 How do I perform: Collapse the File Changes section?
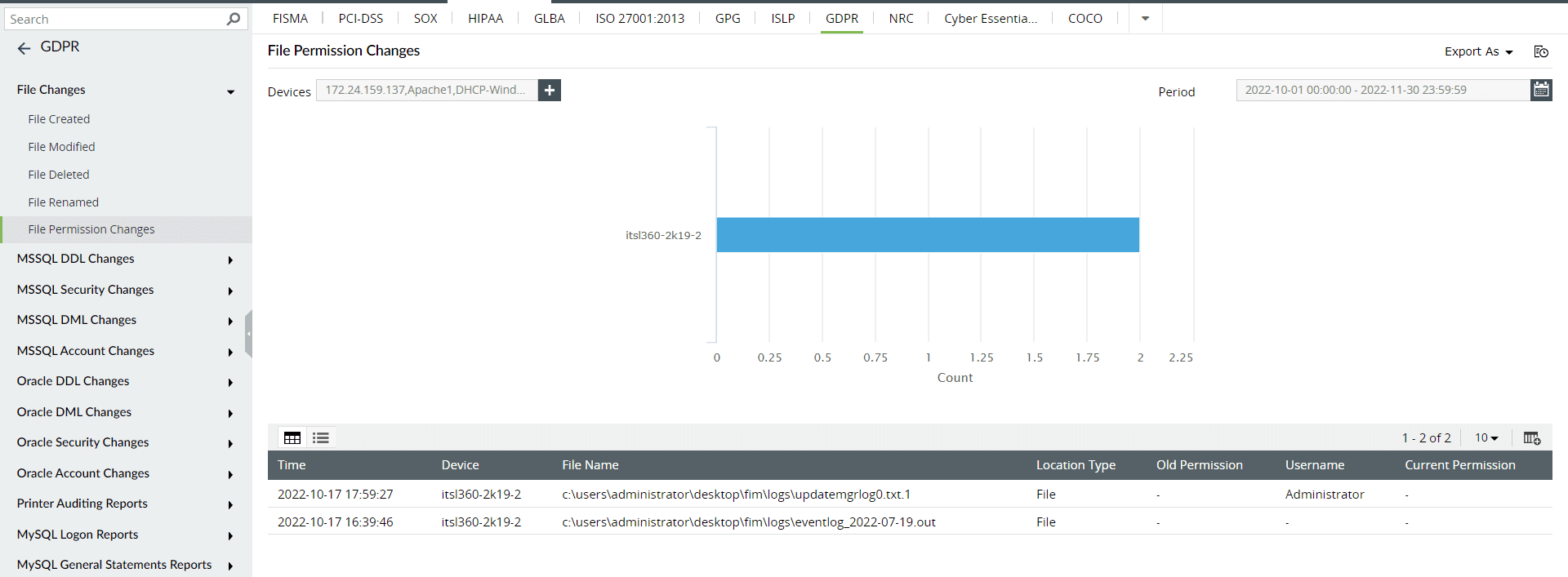[231, 91]
